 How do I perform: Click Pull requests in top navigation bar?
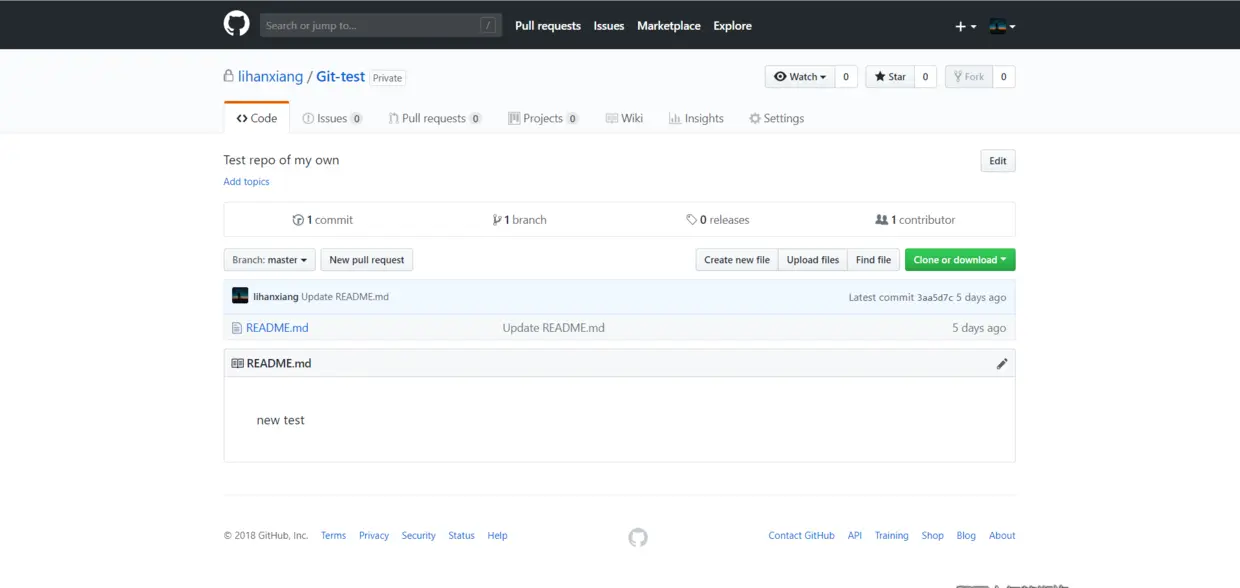[548, 26]
